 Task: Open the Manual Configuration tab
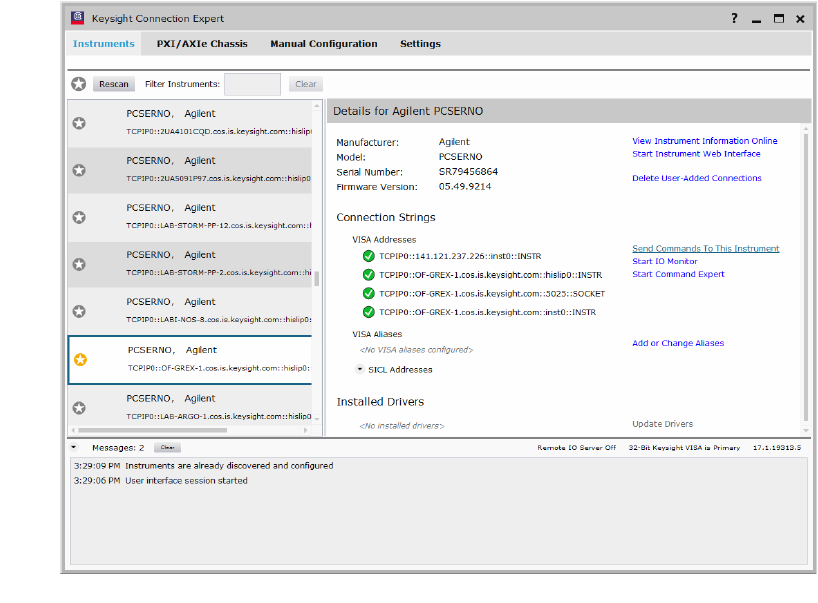[323, 44]
